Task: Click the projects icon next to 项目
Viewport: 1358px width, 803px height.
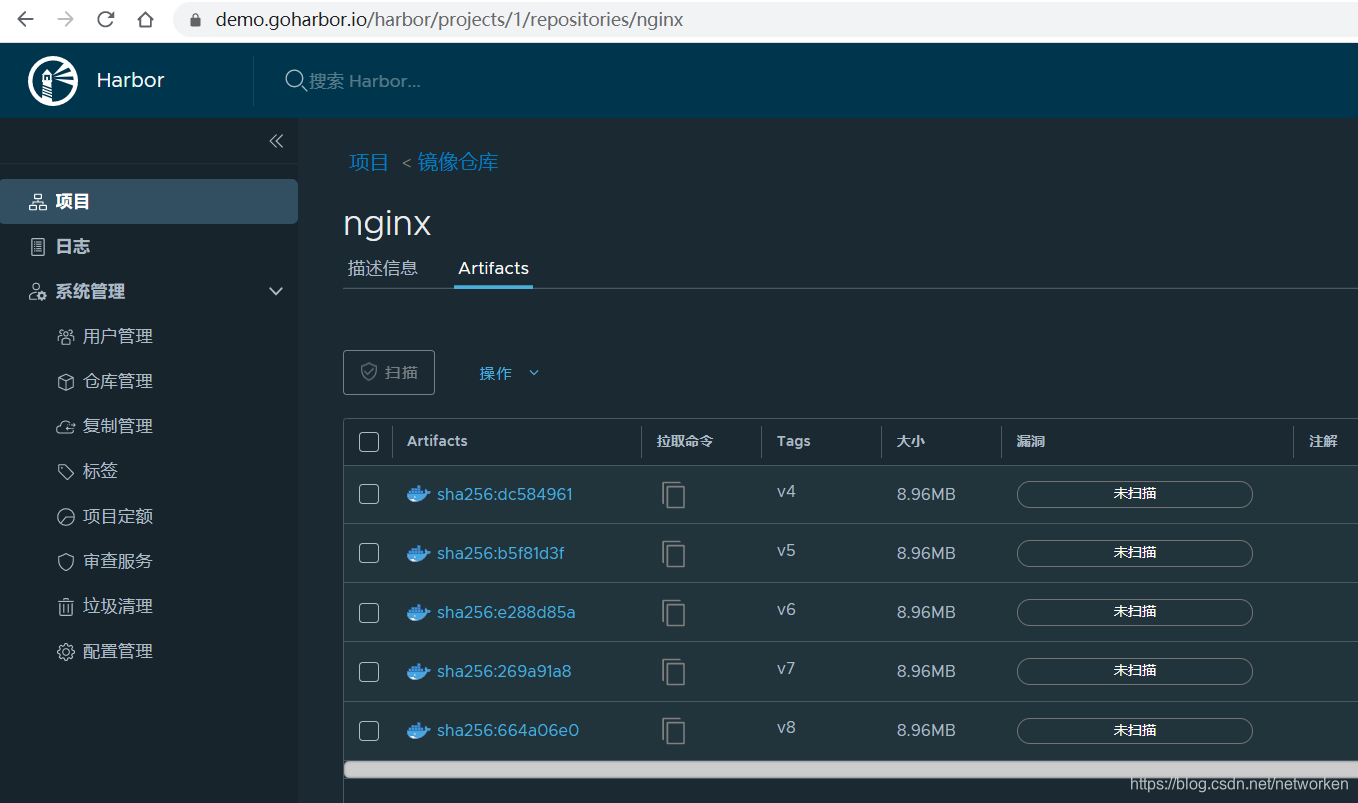Action: (x=38, y=202)
